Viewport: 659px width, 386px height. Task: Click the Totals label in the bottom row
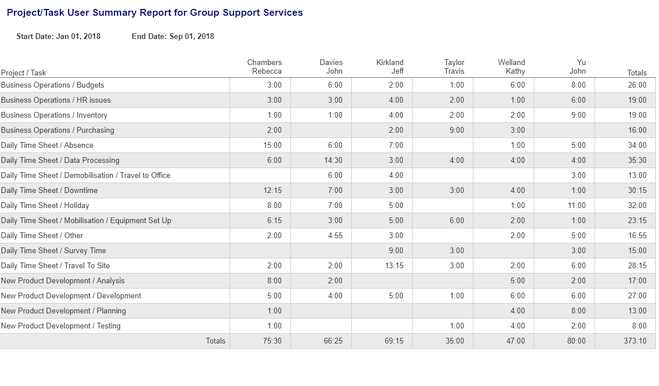click(x=216, y=341)
